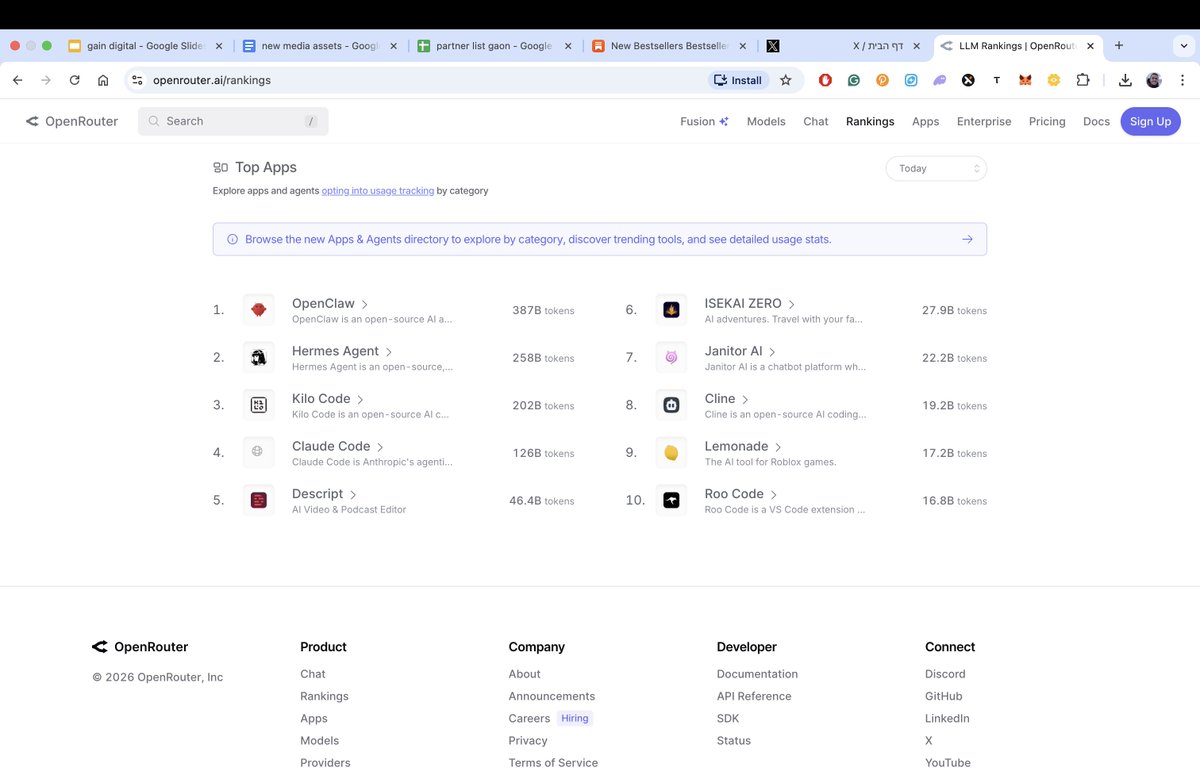This screenshot has height=779, width=1200.
Task: Click the Grammarly extension icon
Action: pyautogui.click(x=854, y=80)
